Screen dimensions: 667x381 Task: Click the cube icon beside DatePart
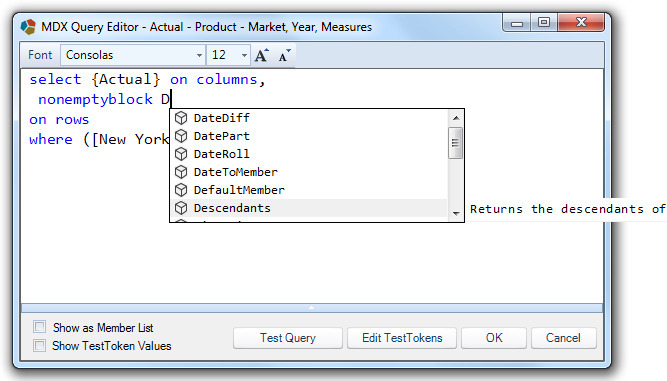(181, 136)
